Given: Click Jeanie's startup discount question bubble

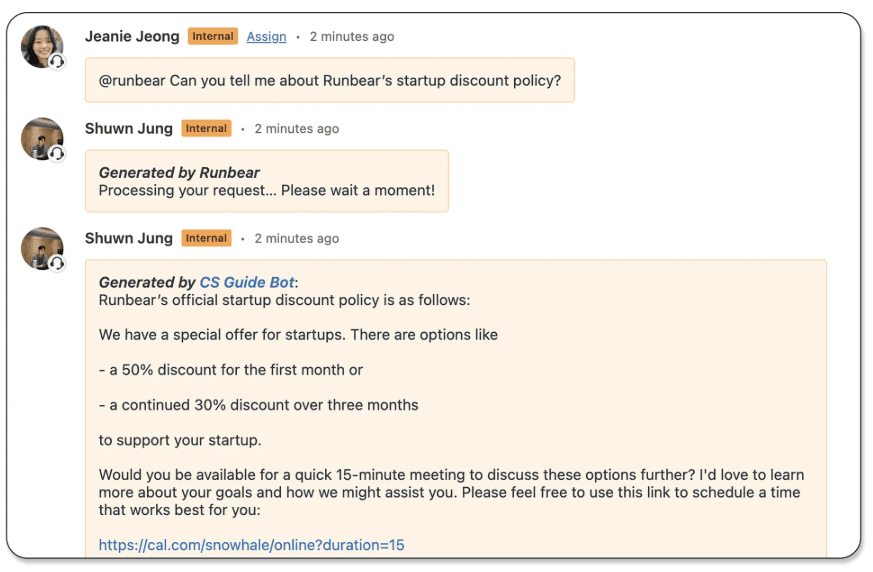Looking at the screenshot, I should tap(329, 81).
